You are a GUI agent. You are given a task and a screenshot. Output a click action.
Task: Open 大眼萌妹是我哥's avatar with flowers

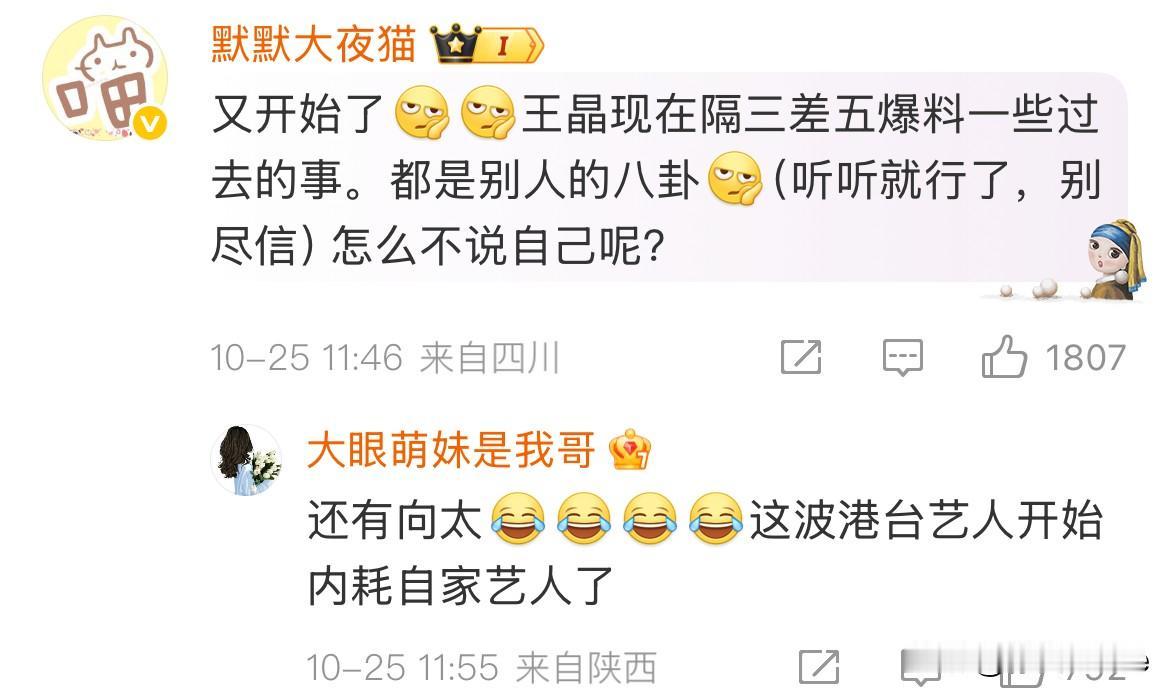coord(246,460)
